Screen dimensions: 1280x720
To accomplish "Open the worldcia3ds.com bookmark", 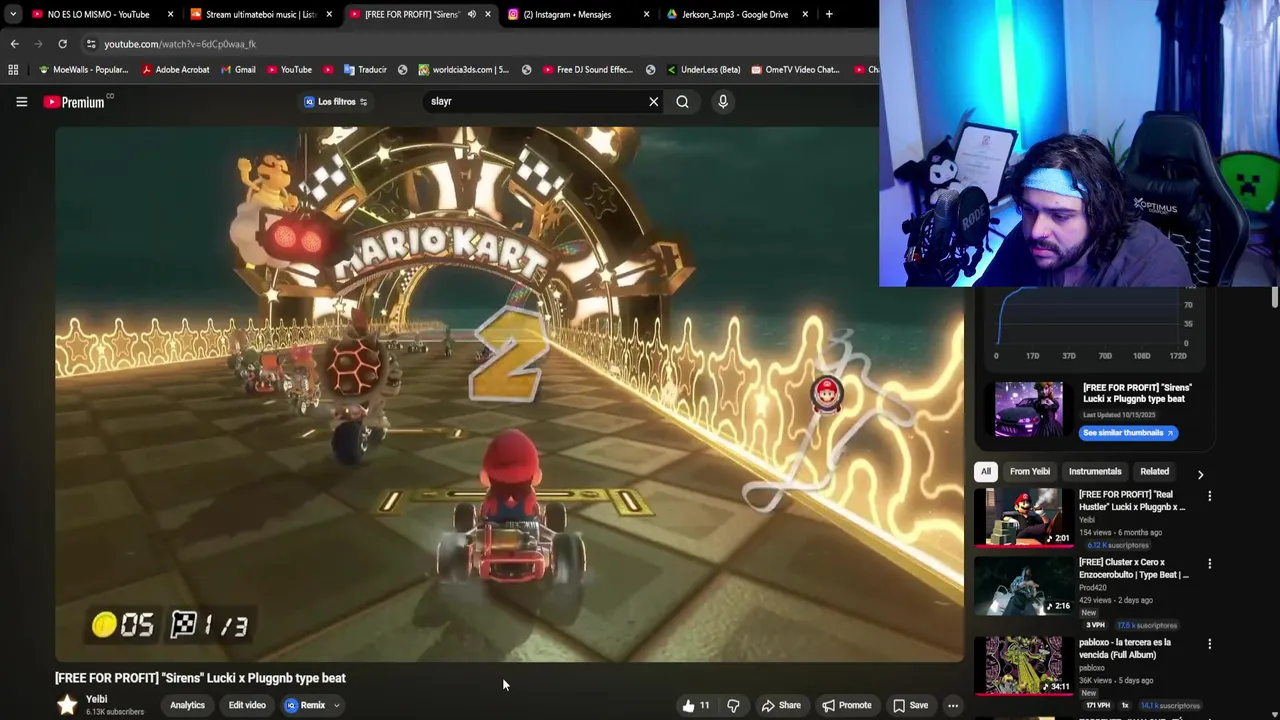I will pyautogui.click(x=463, y=70).
